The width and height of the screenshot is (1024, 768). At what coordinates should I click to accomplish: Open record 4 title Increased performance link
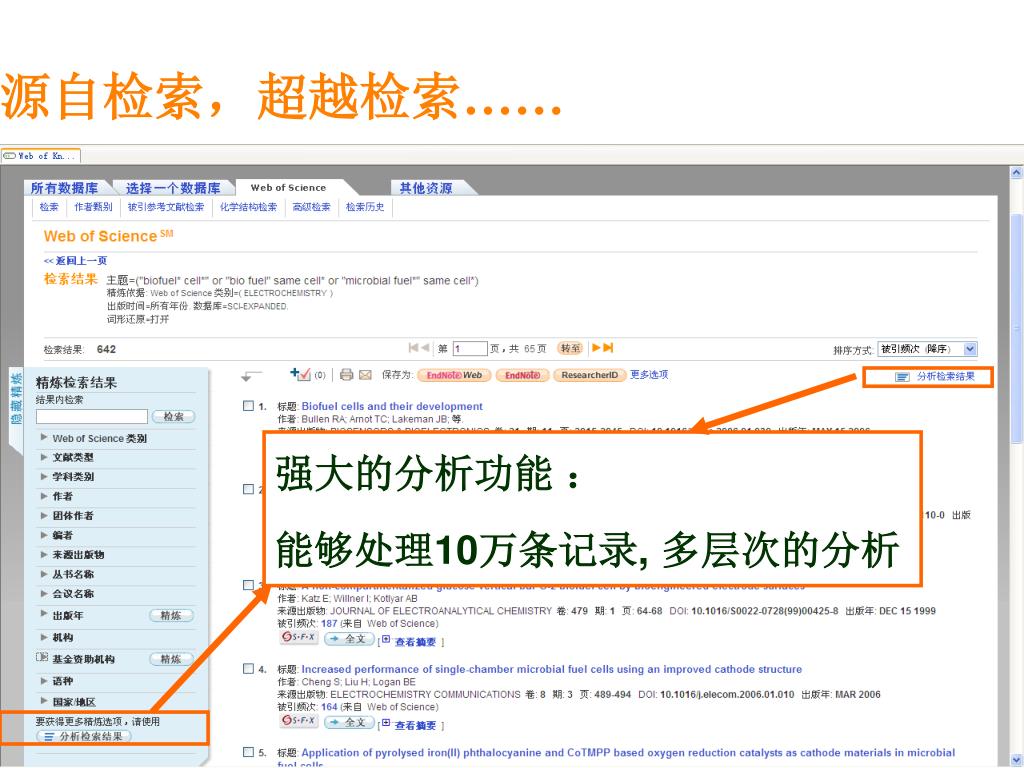pos(551,669)
